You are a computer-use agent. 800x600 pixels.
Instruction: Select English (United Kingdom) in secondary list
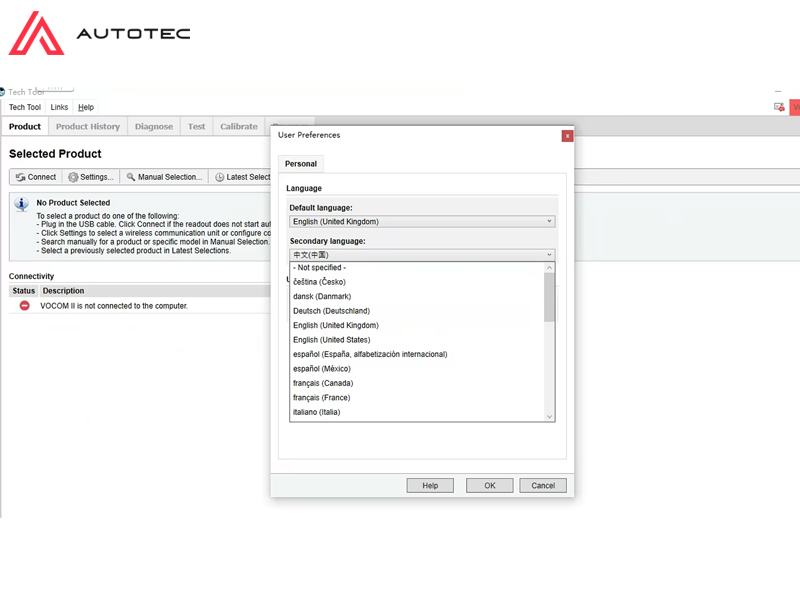(417, 325)
